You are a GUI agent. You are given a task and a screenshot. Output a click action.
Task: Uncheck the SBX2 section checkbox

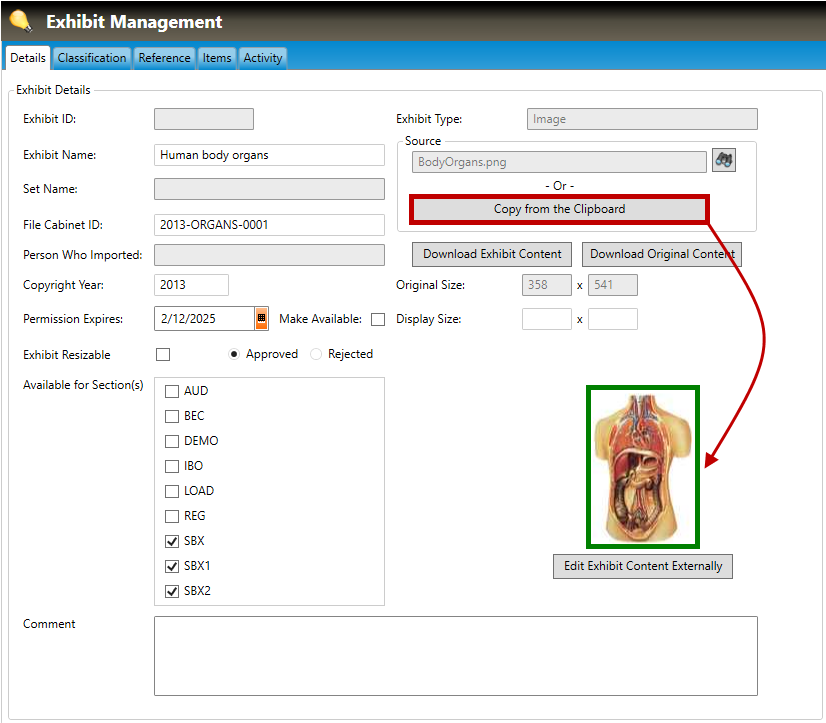click(172, 591)
